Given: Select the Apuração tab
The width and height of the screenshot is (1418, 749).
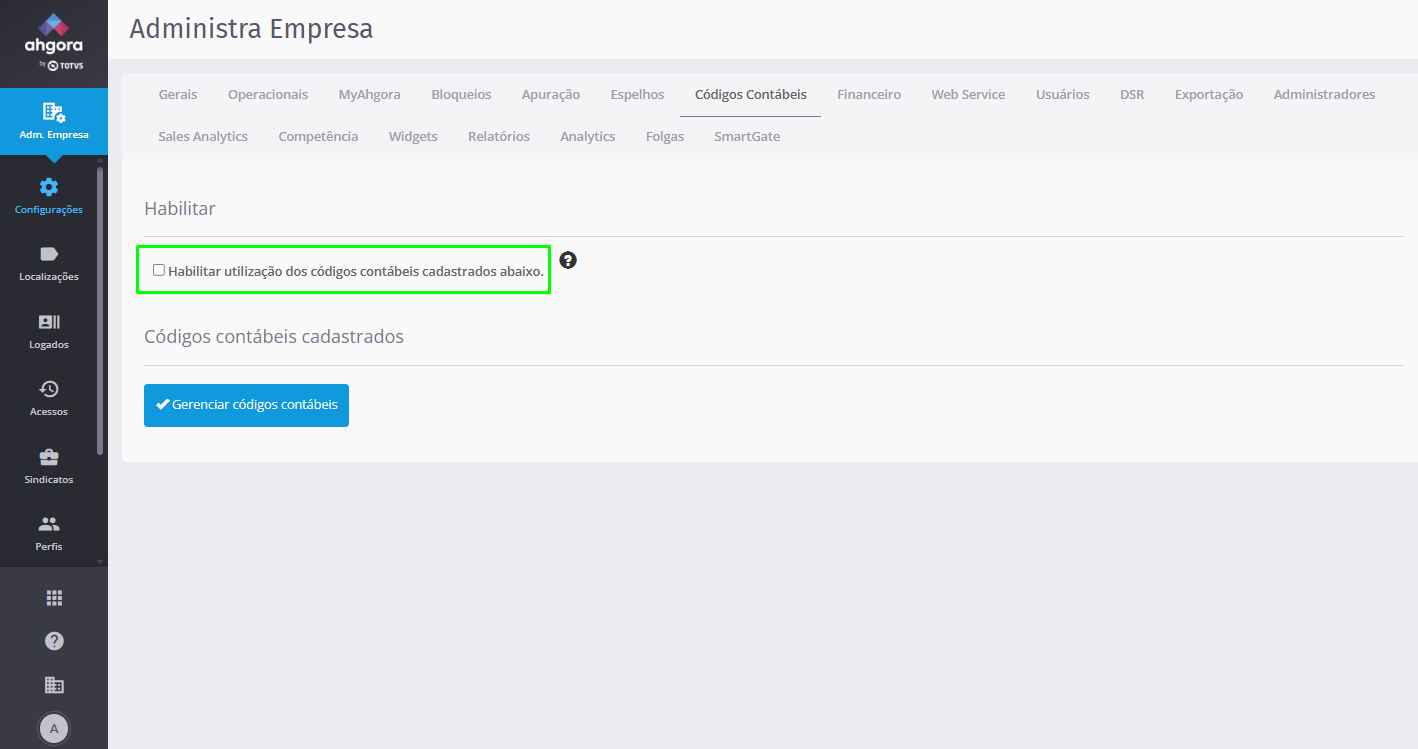Looking at the screenshot, I should tap(551, 95).
